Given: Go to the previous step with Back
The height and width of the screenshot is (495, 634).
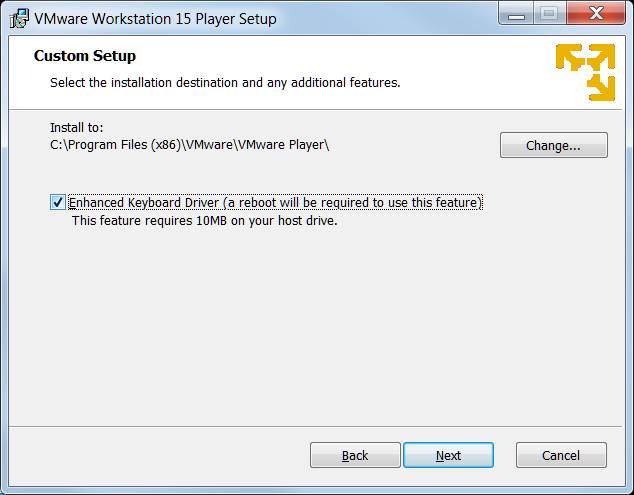Looking at the screenshot, I should coord(355,455).
